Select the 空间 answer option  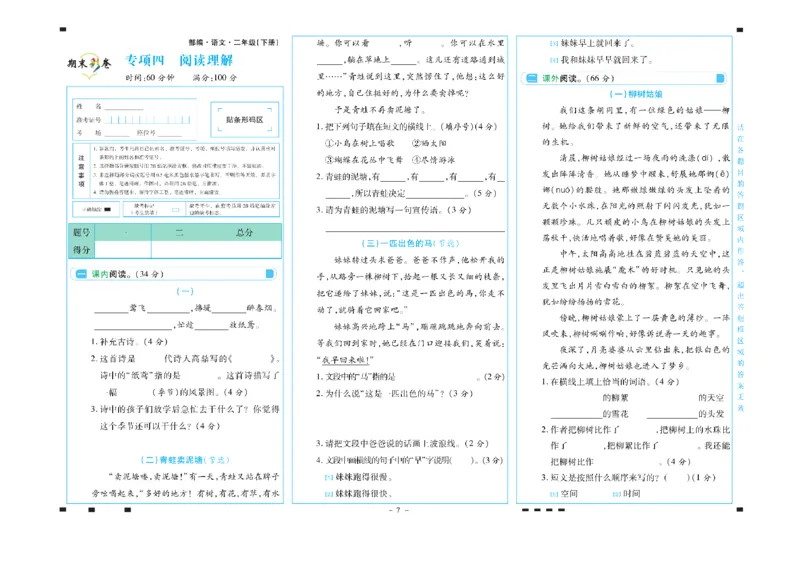coord(564,494)
